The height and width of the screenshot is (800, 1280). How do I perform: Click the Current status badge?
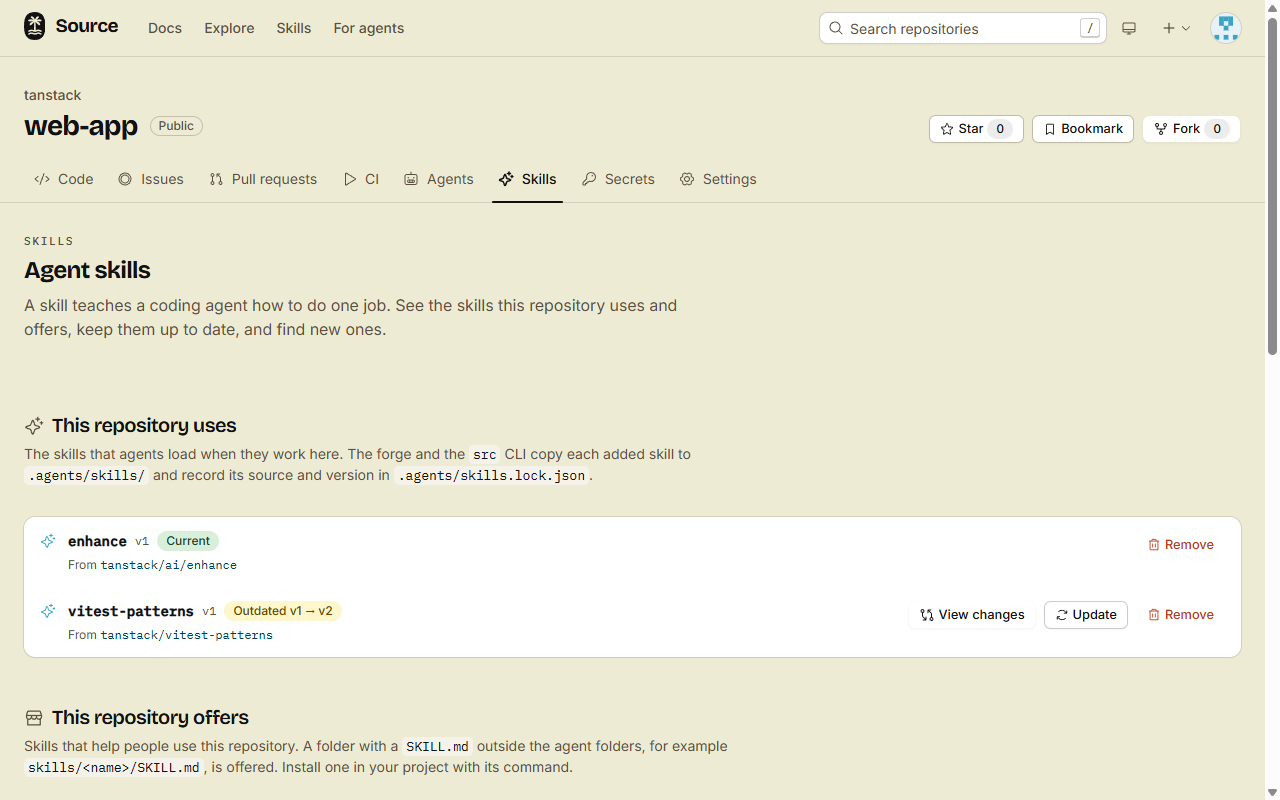(x=188, y=541)
